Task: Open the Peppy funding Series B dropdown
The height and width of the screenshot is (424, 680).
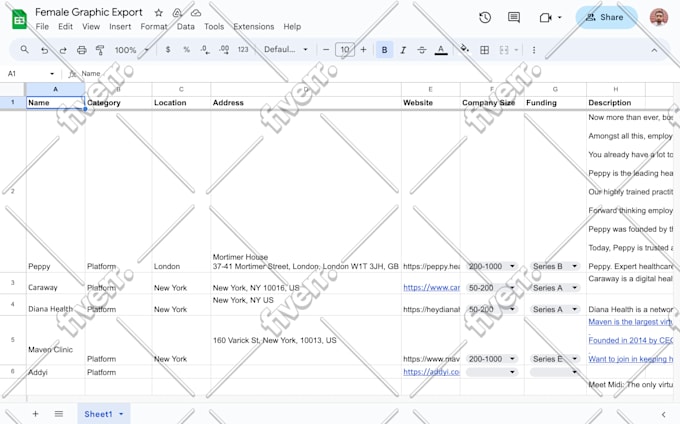Action: pos(555,266)
